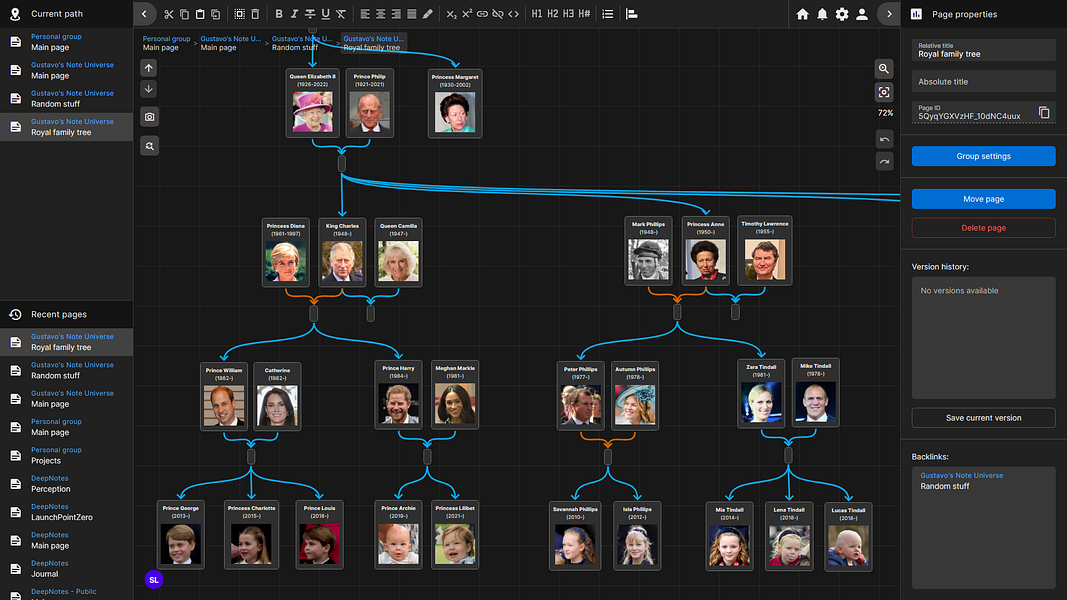
Task: Open Random stuff in Recent pages
Action: point(67,370)
